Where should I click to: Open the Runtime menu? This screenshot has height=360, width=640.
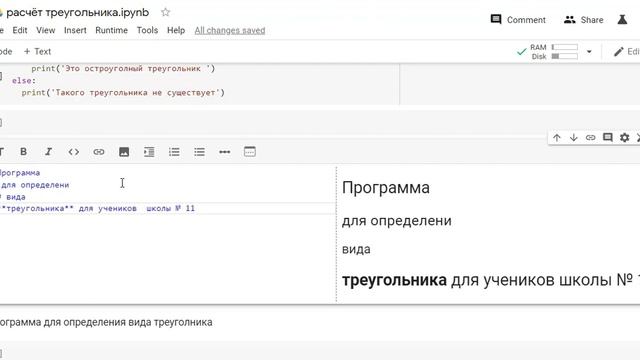(111, 30)
